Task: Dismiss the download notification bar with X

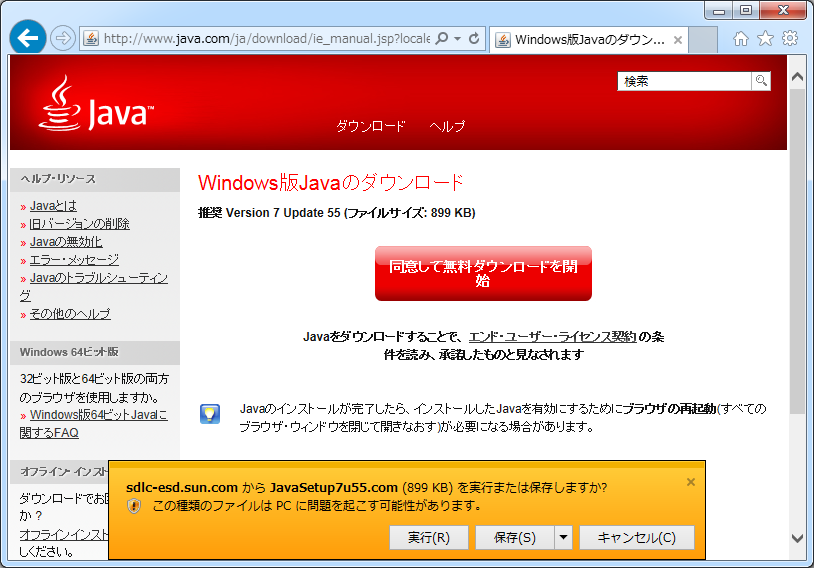Action: click(690, 482)
